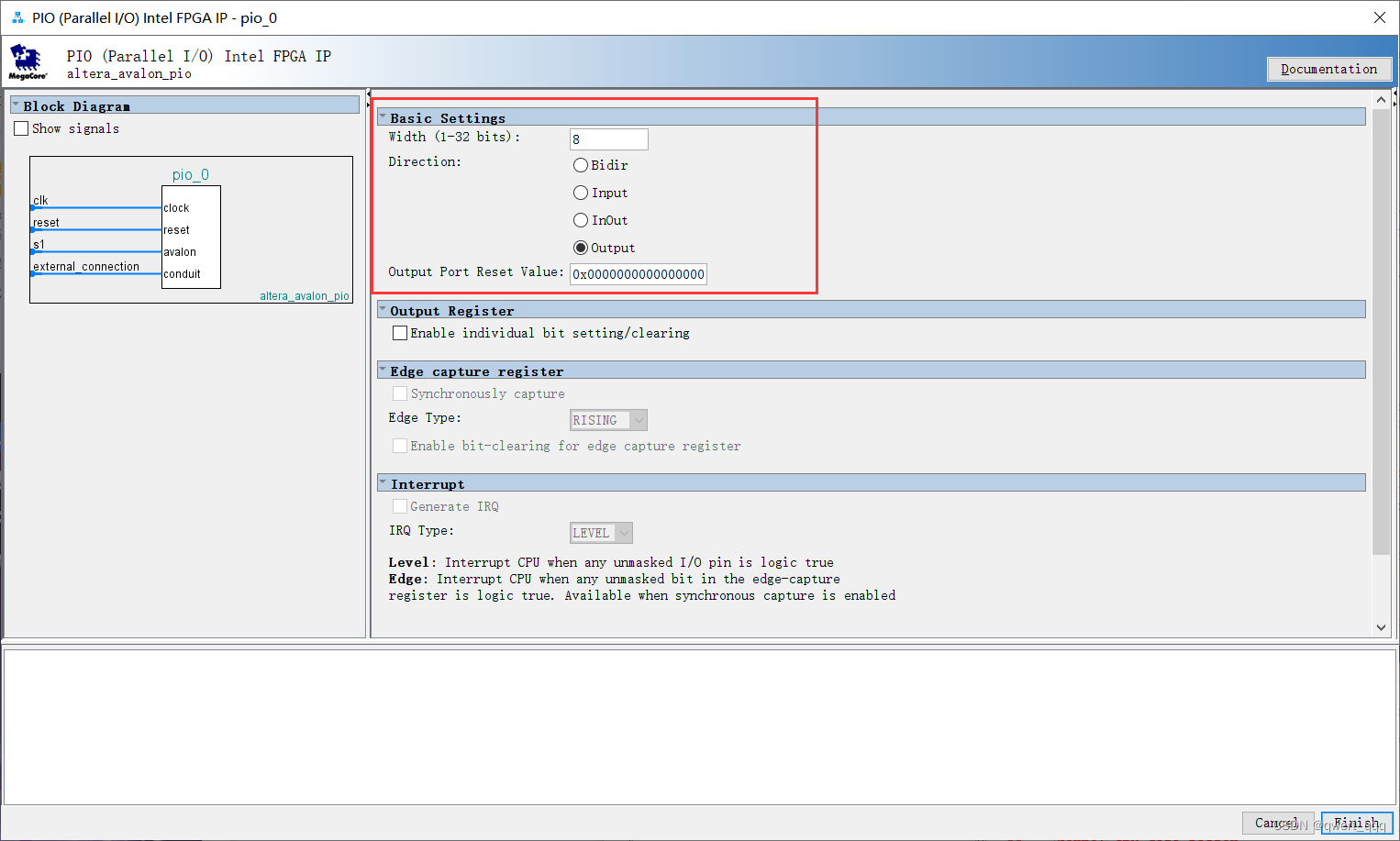
Task: Click the conduit interface label in block
Action: [182, 273]
